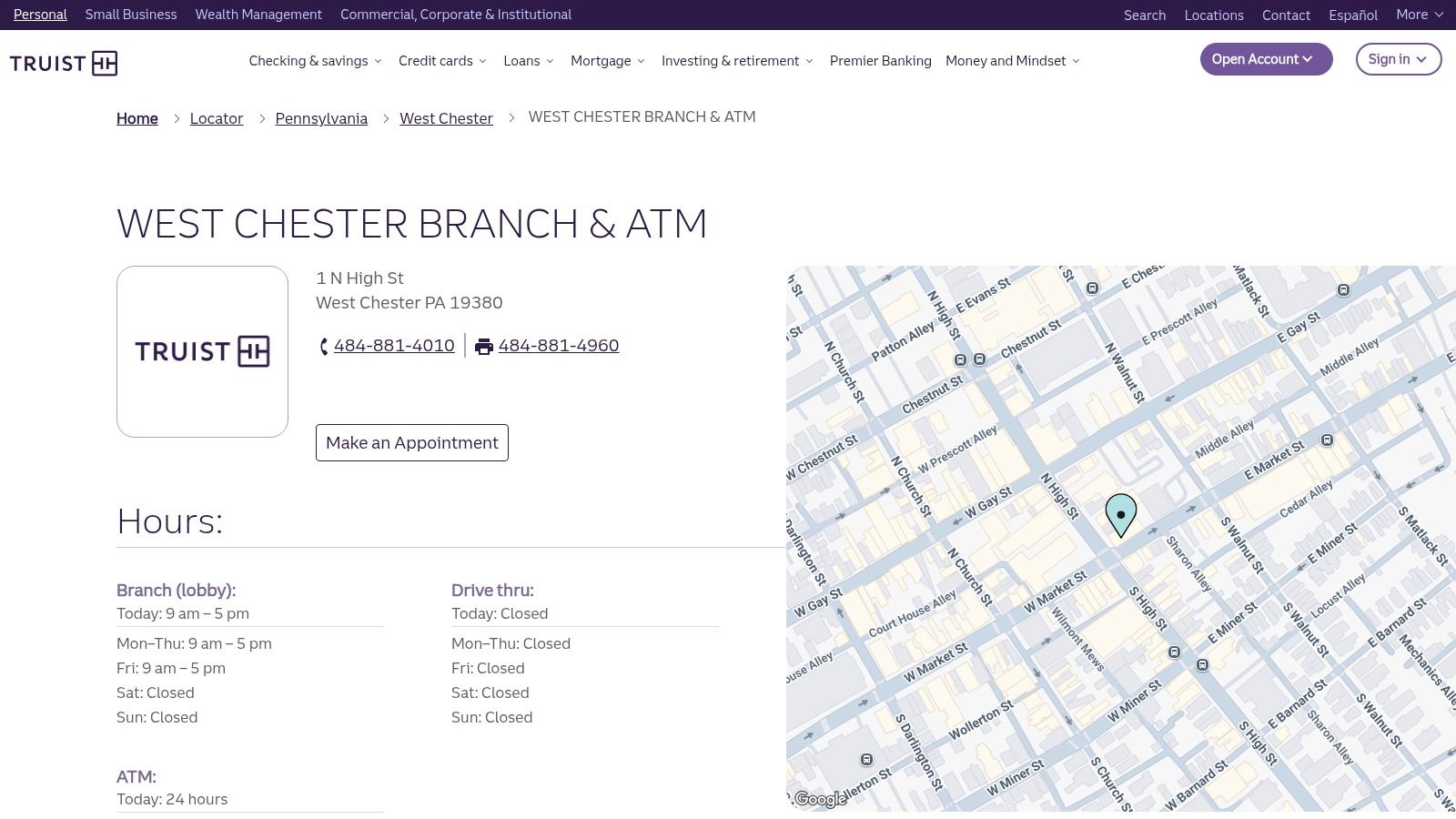Open the Mortgage dropdown

607,61
